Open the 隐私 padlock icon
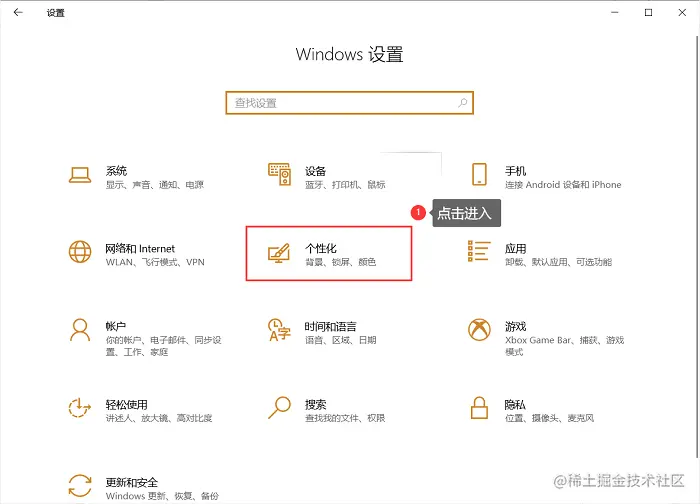 479,408
